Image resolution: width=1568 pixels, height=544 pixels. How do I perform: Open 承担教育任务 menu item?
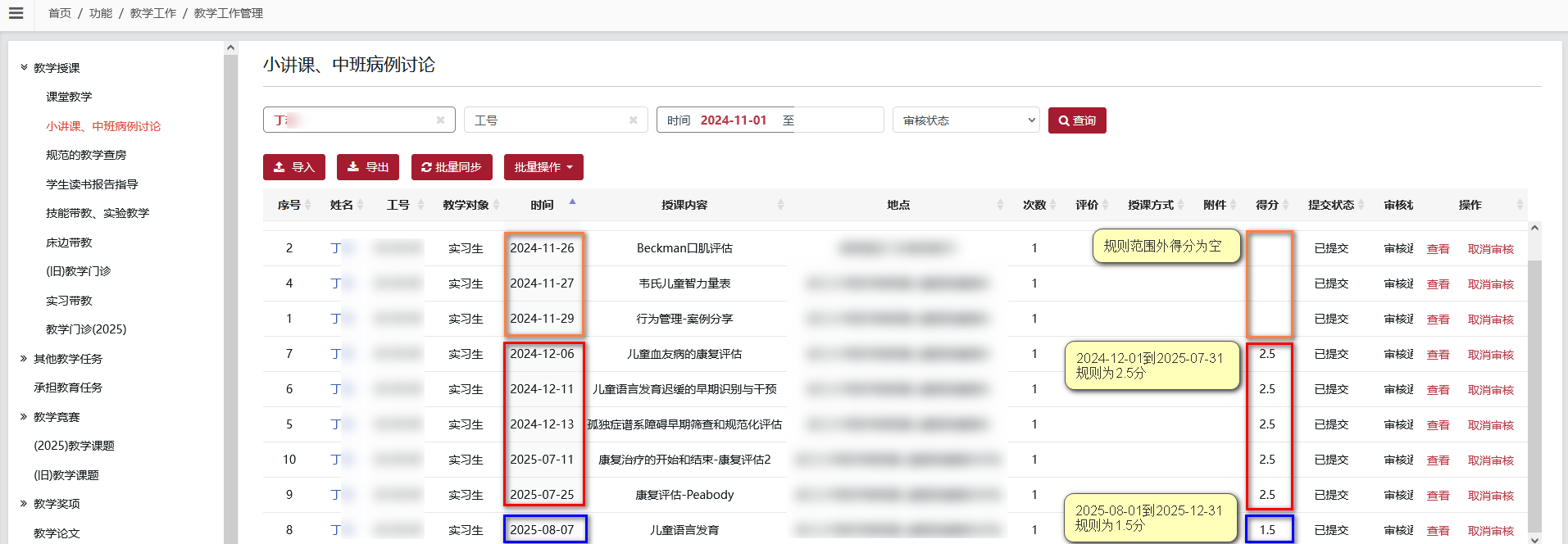coord(68,388)
